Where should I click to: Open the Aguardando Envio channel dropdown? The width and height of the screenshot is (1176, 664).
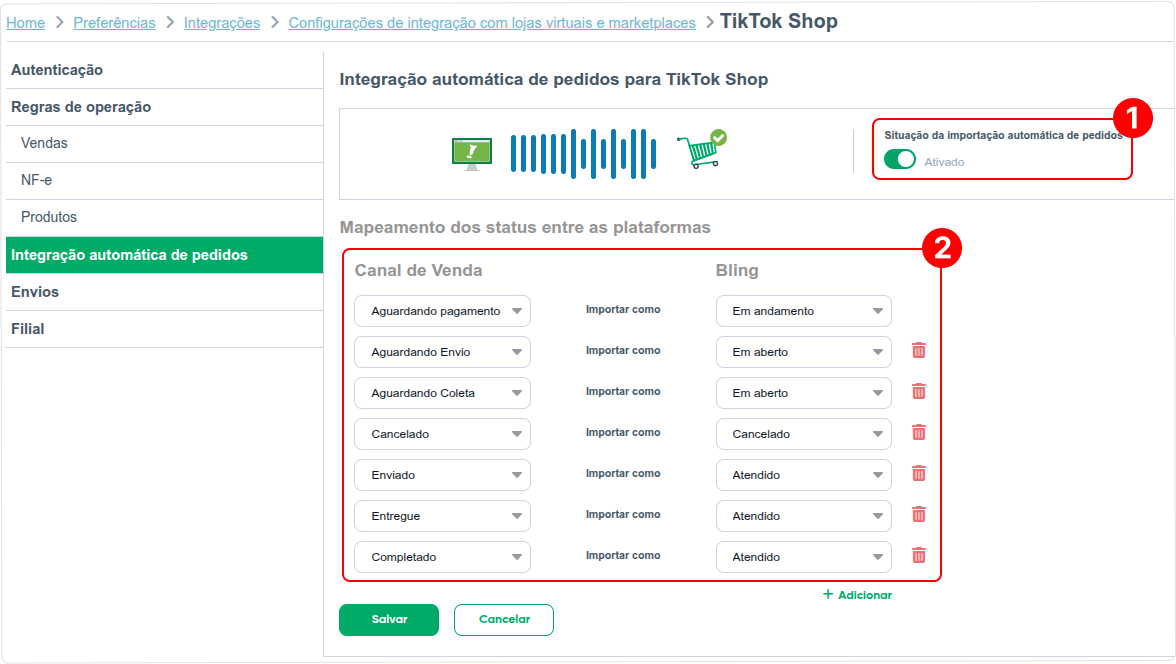(442, 352)
